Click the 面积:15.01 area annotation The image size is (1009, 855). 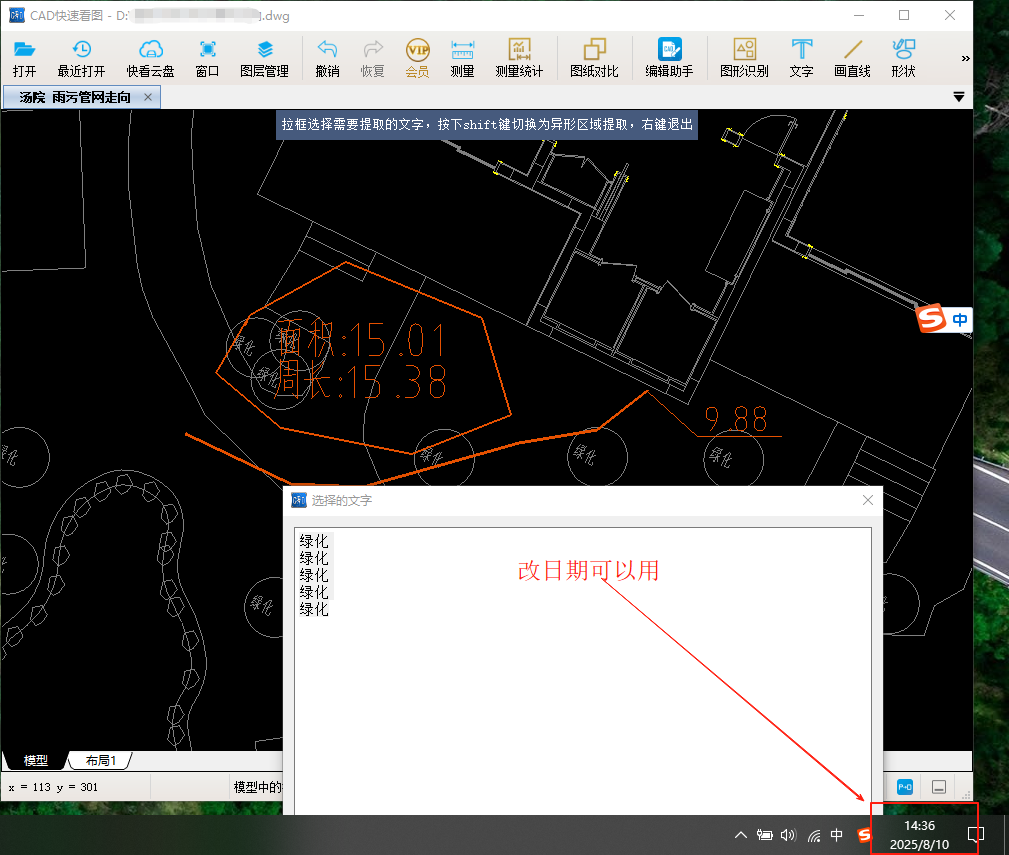(x=361, y=340)
